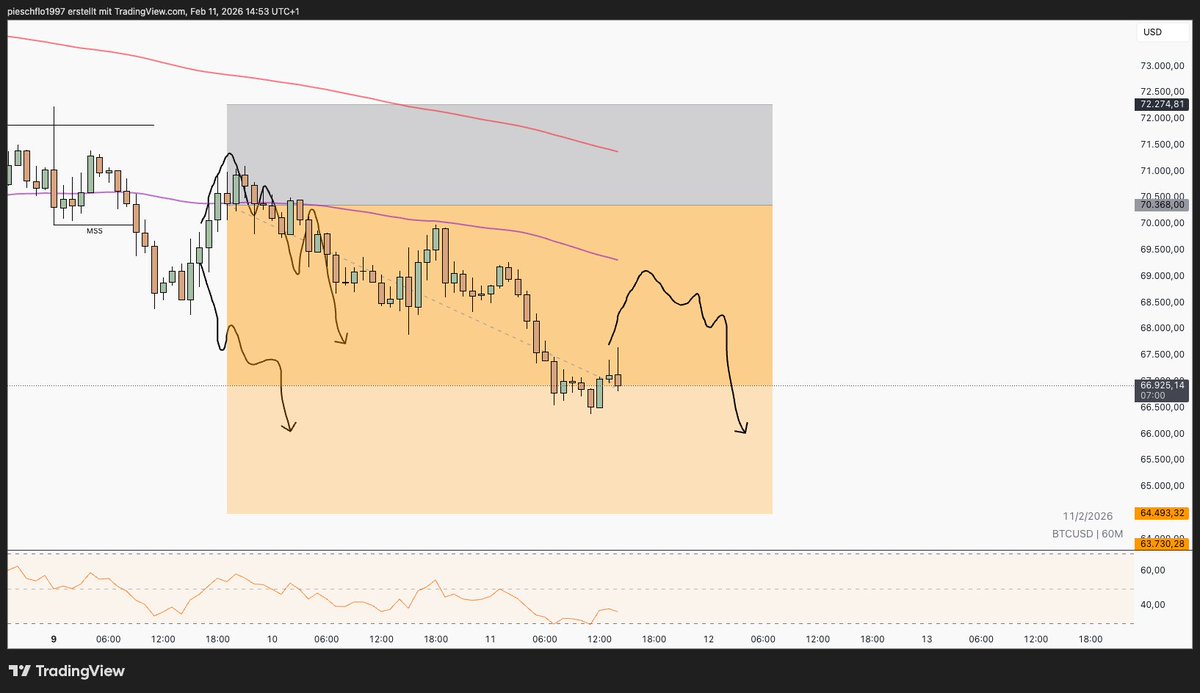
Task: Click the 63.730,28 price tag
Action: [1161, 543]
